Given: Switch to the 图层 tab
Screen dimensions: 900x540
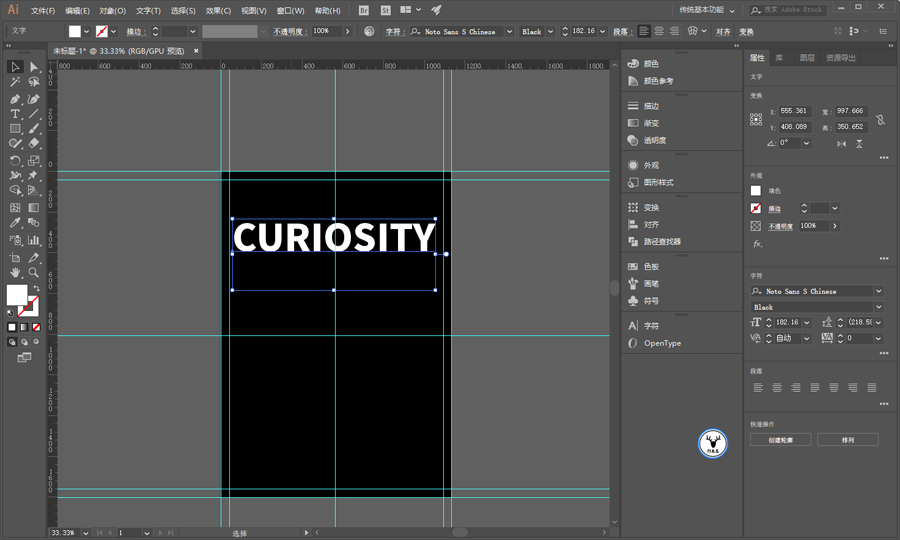Looking at the screenshot, I should coord(807,58).
